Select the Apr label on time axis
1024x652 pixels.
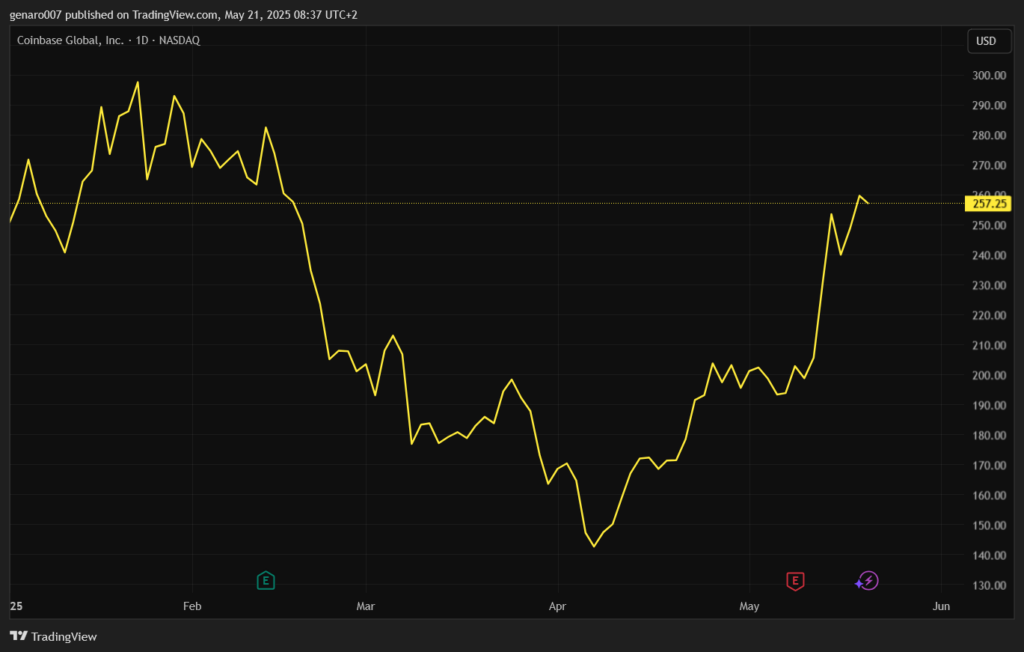point(556,606)
